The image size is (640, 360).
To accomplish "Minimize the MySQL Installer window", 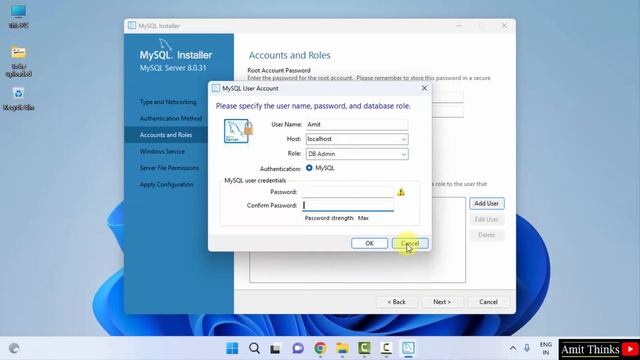I will [459, 26].
